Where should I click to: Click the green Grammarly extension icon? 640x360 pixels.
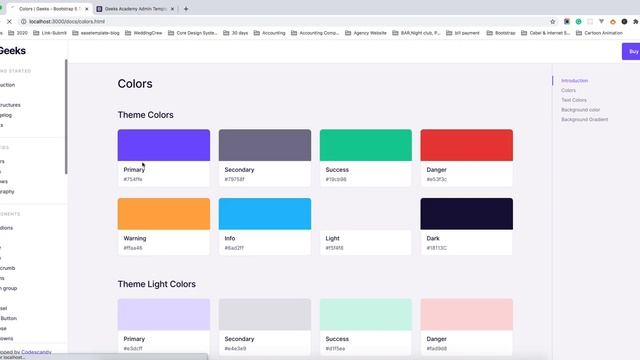pyautogui.click(x=578, y=22)
